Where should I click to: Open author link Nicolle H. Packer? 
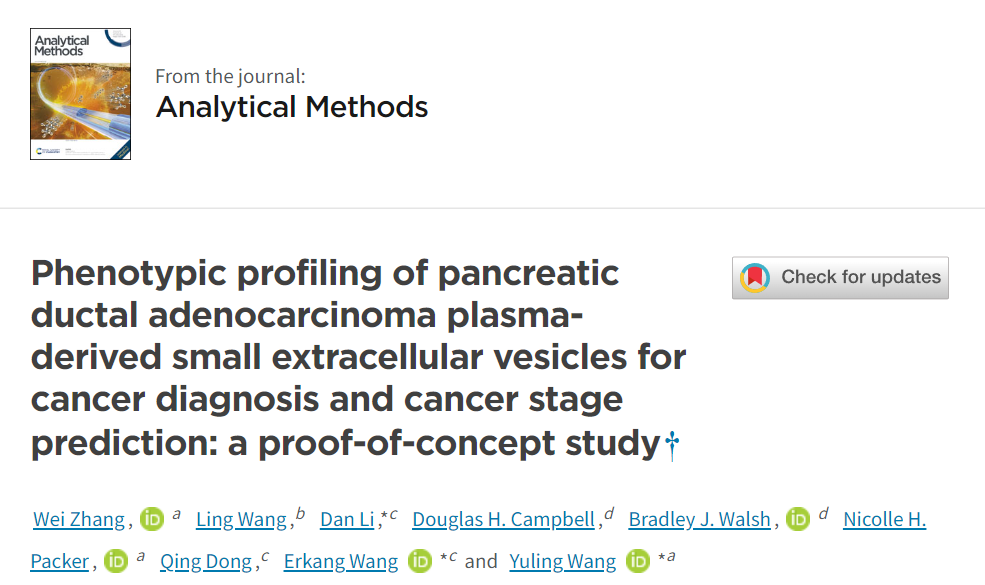pos(884,520)
